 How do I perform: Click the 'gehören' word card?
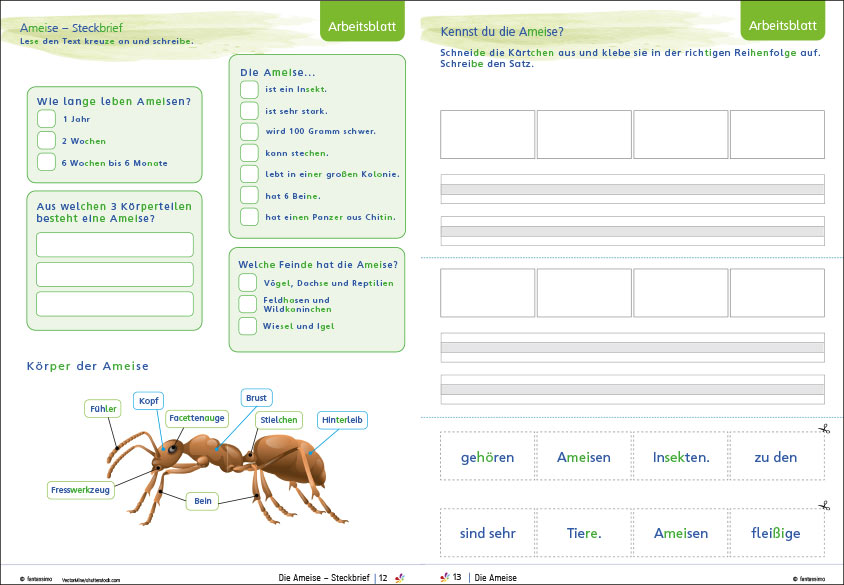[487, 456]
